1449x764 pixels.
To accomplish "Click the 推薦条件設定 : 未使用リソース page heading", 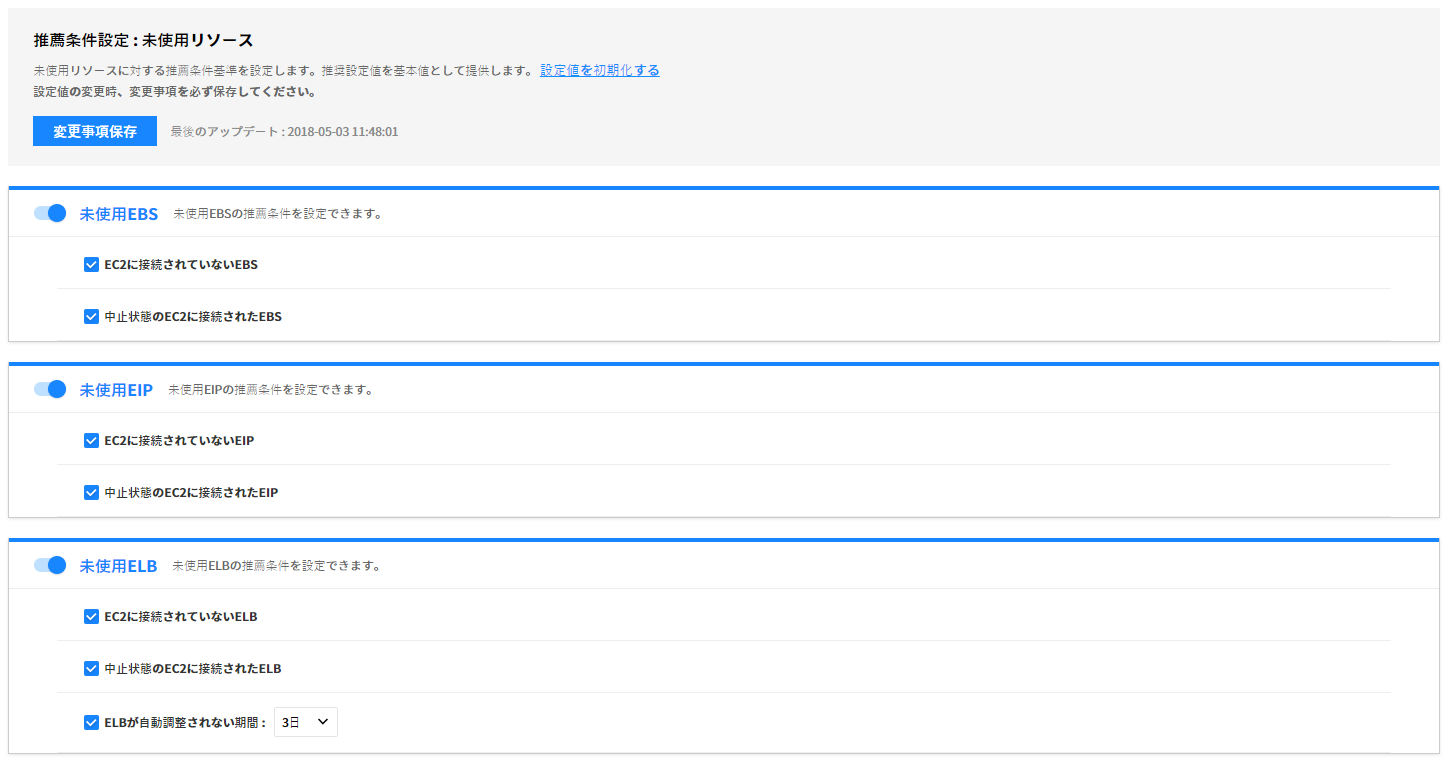I will pos(143,41).
